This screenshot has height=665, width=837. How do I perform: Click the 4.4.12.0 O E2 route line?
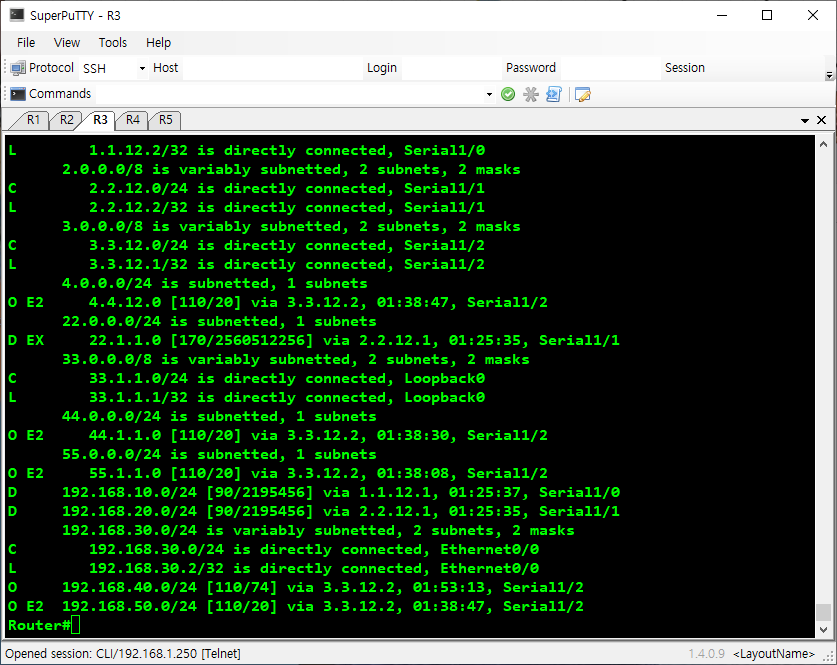pos(278,302)
